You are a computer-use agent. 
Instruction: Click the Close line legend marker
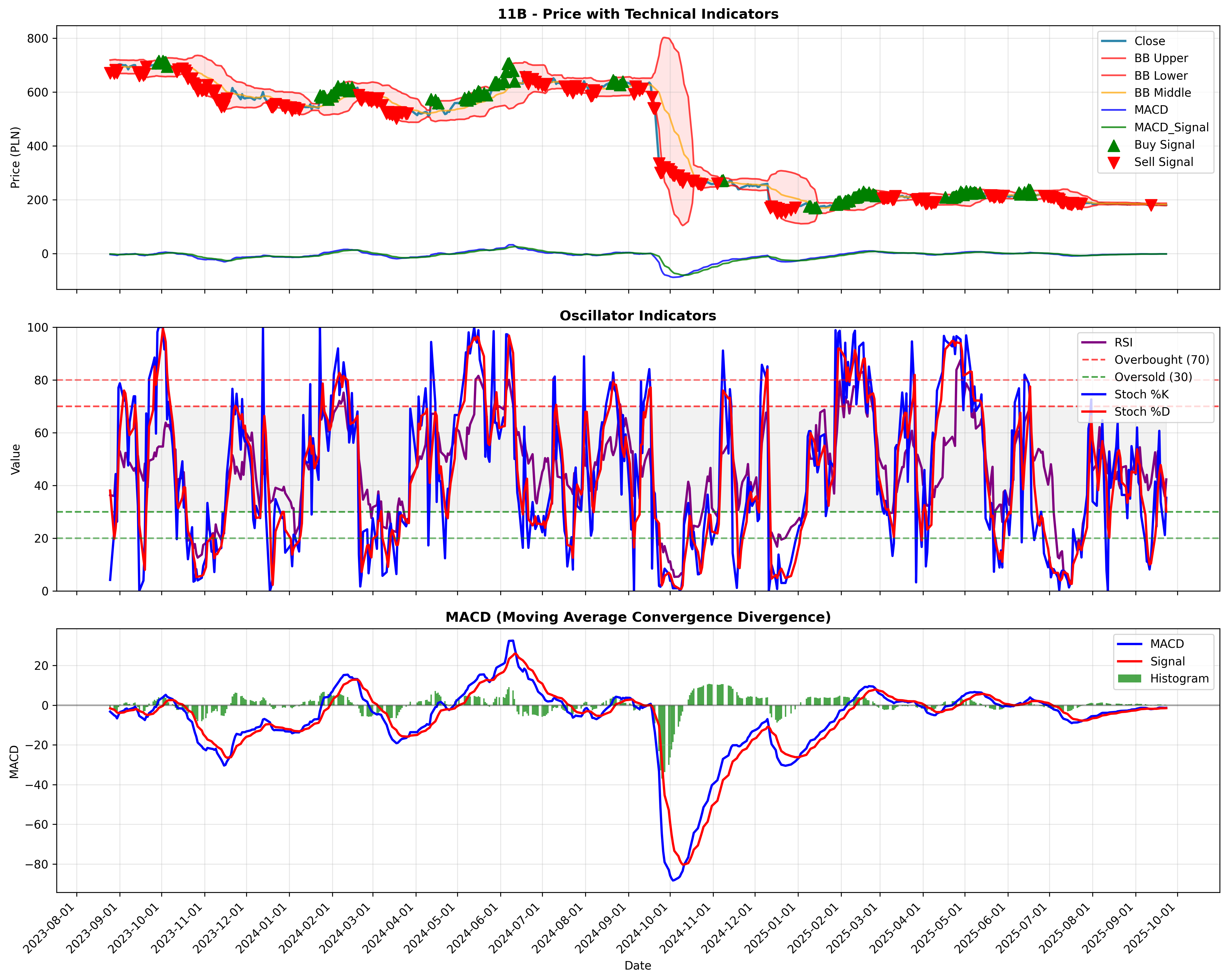click(1113, 41)
